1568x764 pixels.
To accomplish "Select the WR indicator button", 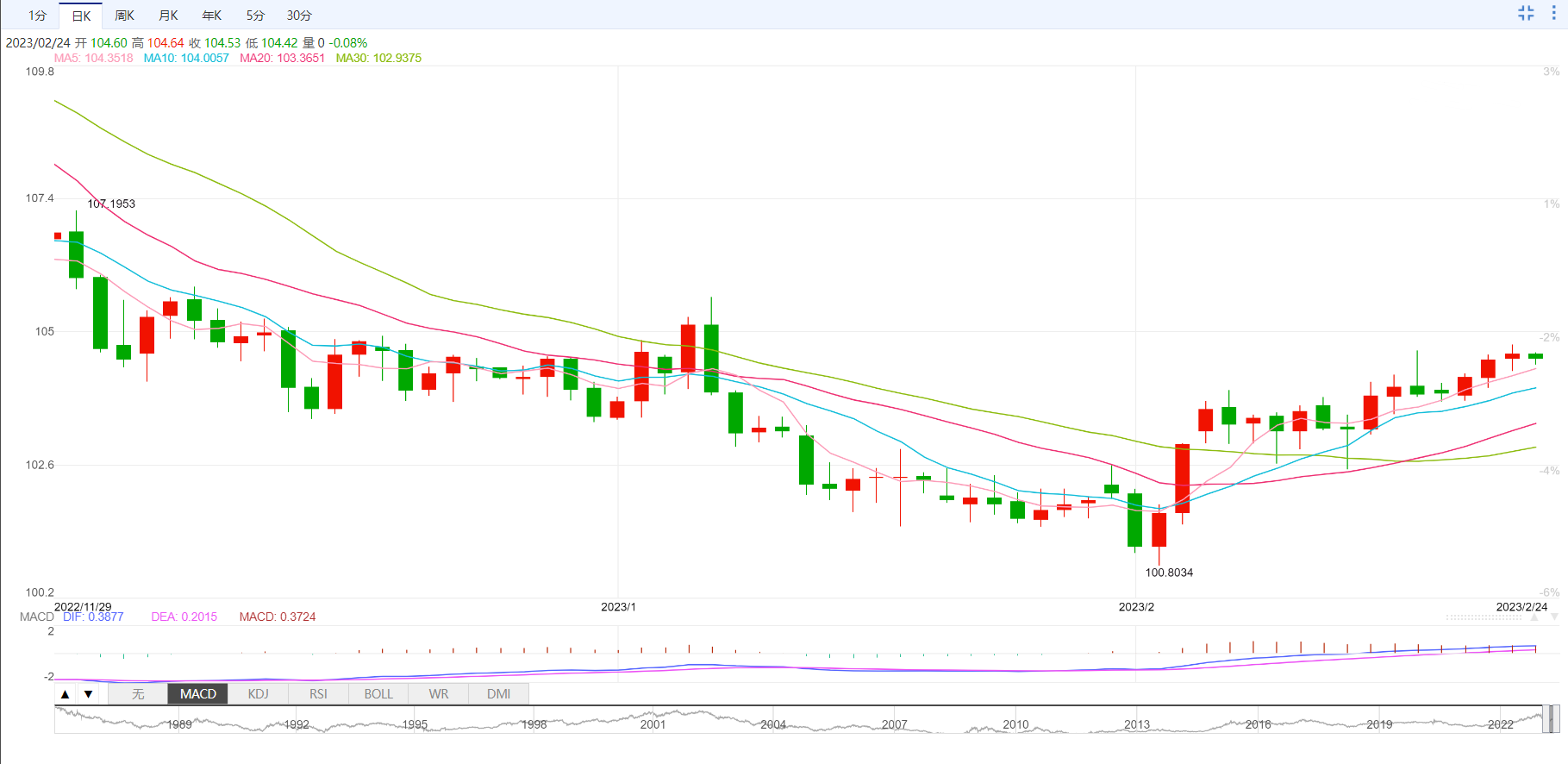I will [439, 694].
